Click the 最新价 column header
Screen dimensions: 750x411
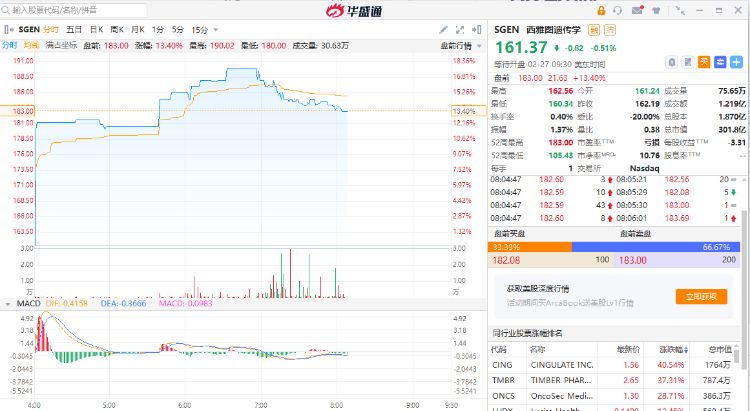click(628, 350)
